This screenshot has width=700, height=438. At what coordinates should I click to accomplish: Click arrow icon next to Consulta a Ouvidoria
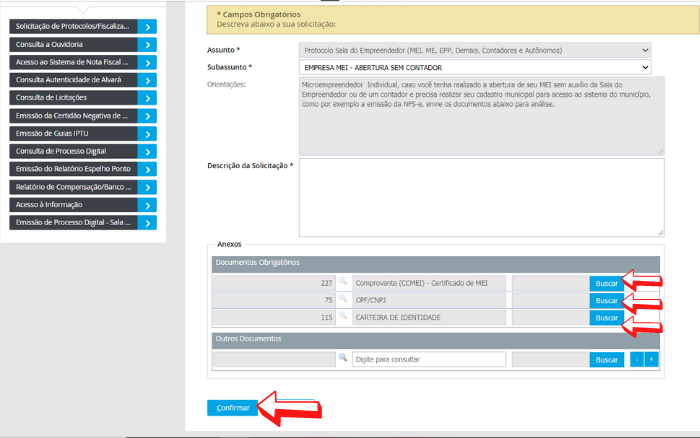147,45
